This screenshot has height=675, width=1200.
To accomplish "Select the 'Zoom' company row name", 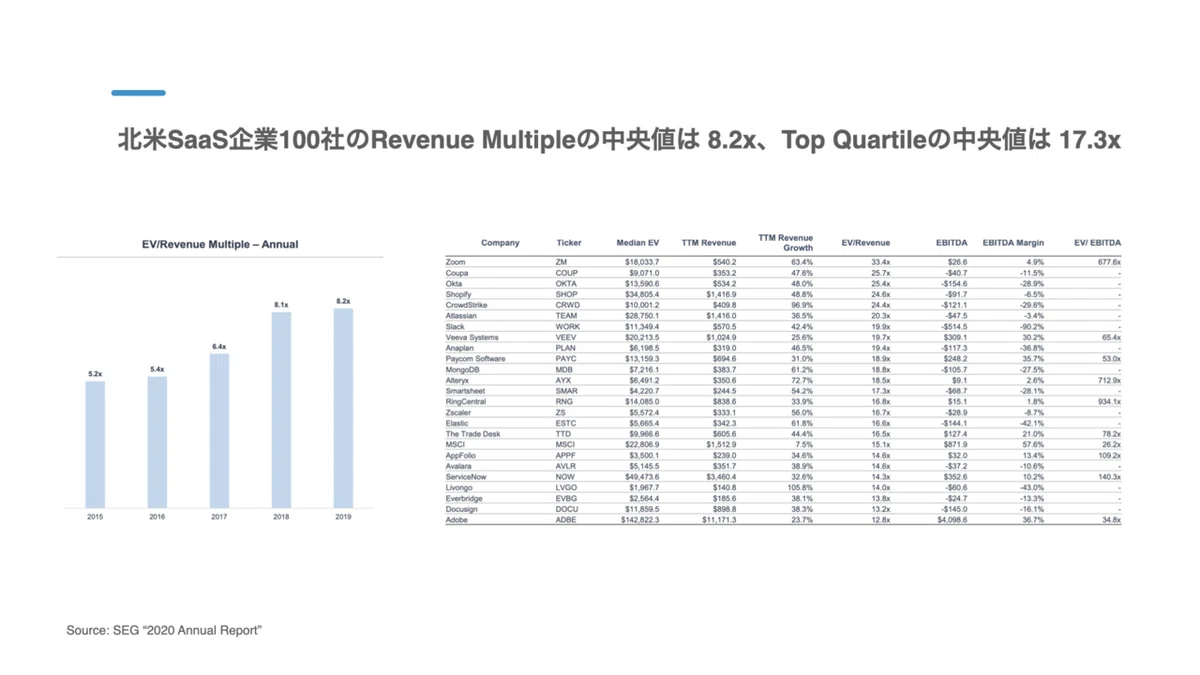I will click(456, 262).
